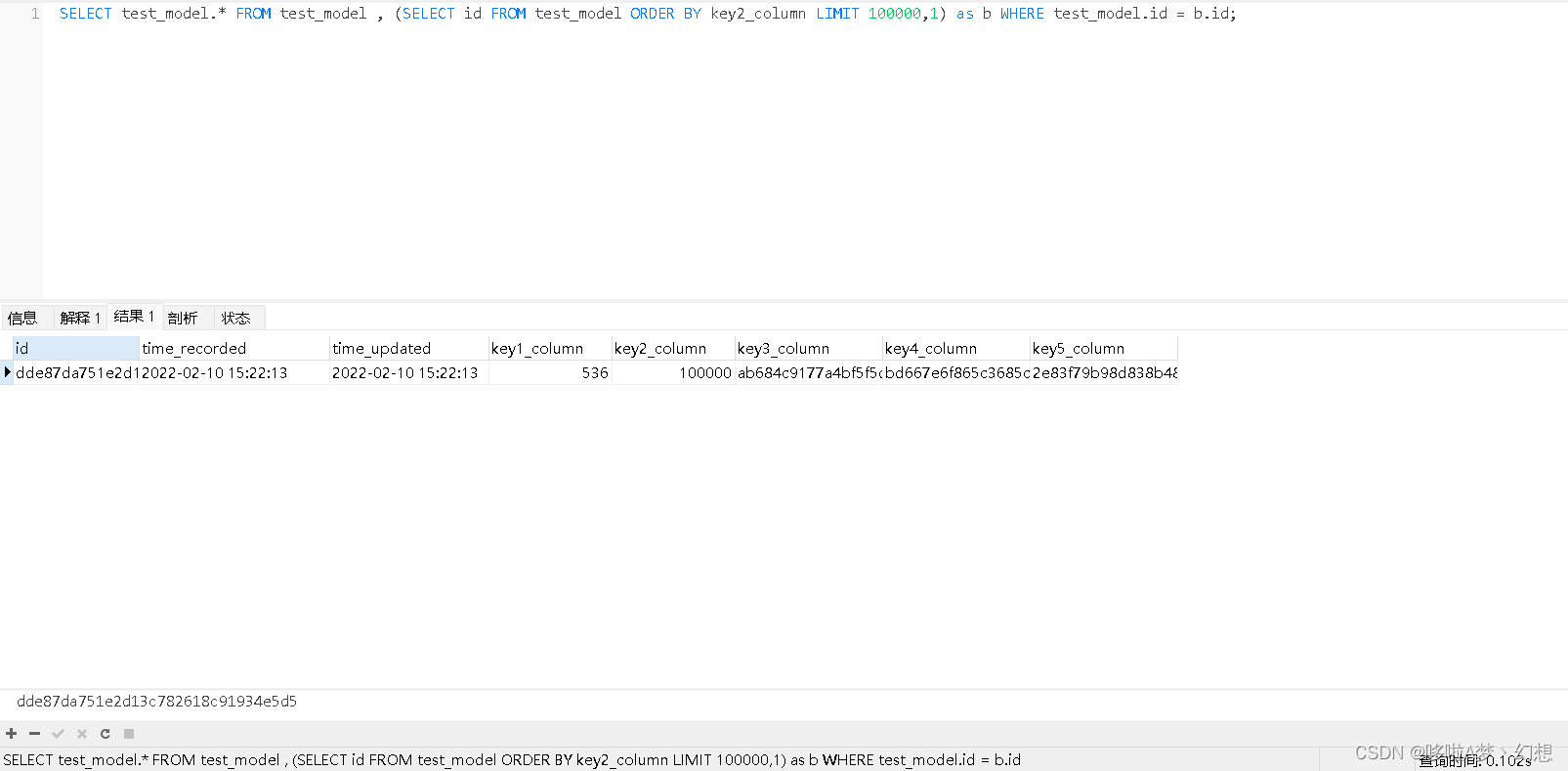Switch to the 信息 tab
Image resolution: width=1568 pixels, height=771 pixels.
(x=22, y=318)
